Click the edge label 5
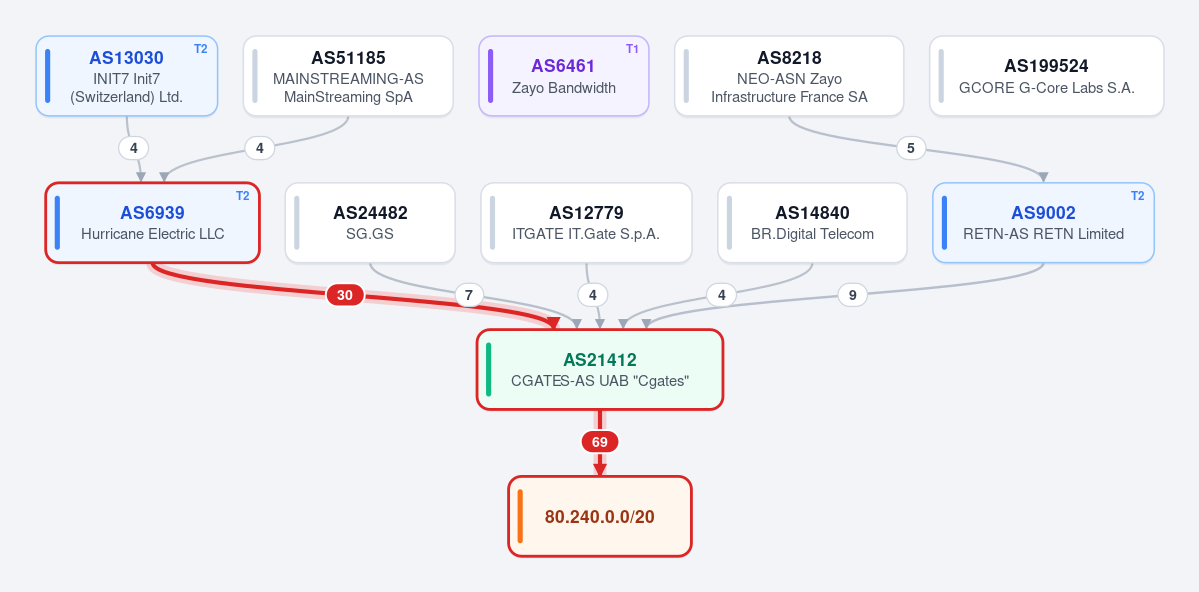1199x592 pixels. 911,148
